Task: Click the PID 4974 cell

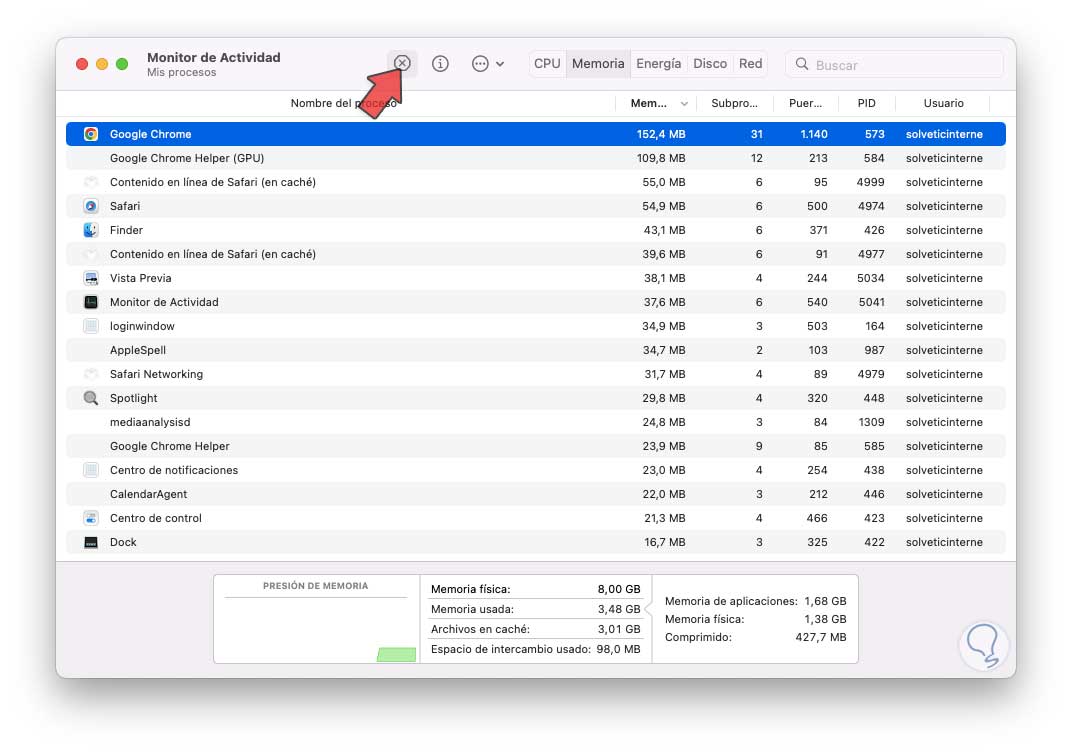Action: click(x=870, y=206)
